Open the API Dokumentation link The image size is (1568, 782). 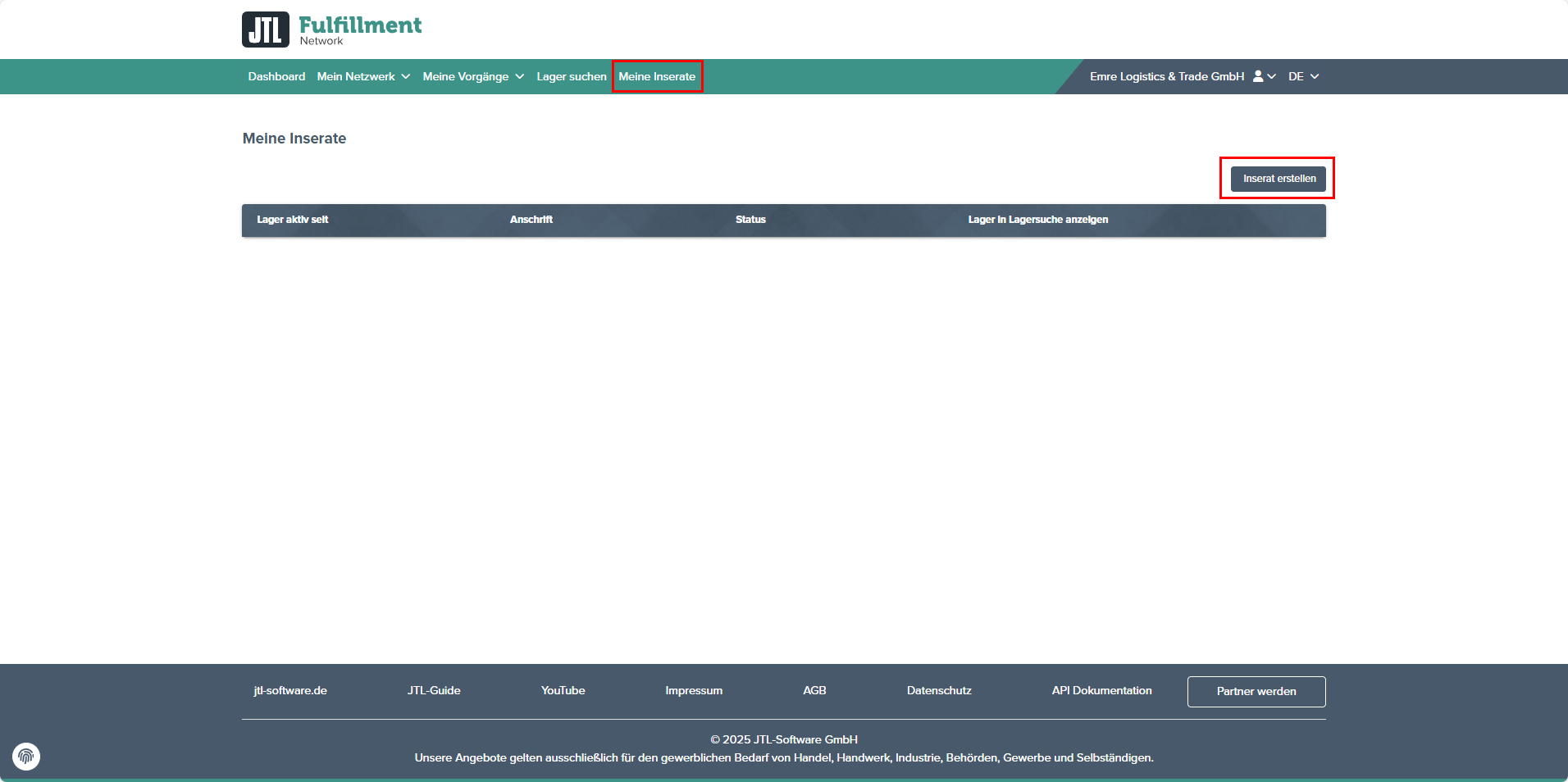pyautogui.click(x=1101, y=690)
